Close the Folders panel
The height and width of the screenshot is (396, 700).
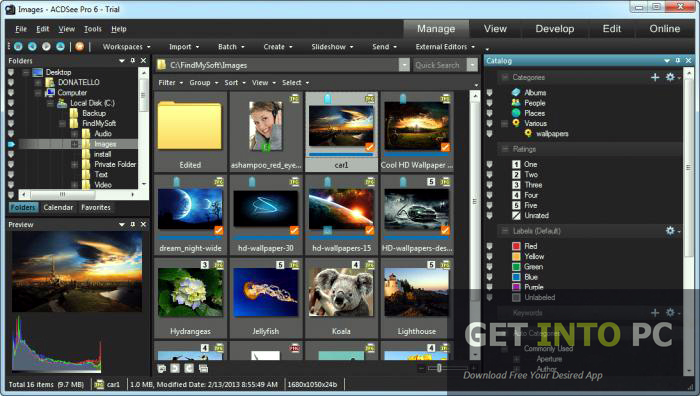pos(143,60)
